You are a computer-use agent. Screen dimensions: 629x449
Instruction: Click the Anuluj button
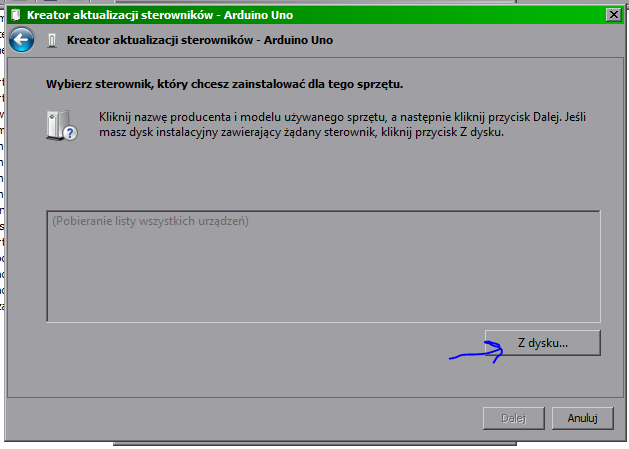point(581,417)
